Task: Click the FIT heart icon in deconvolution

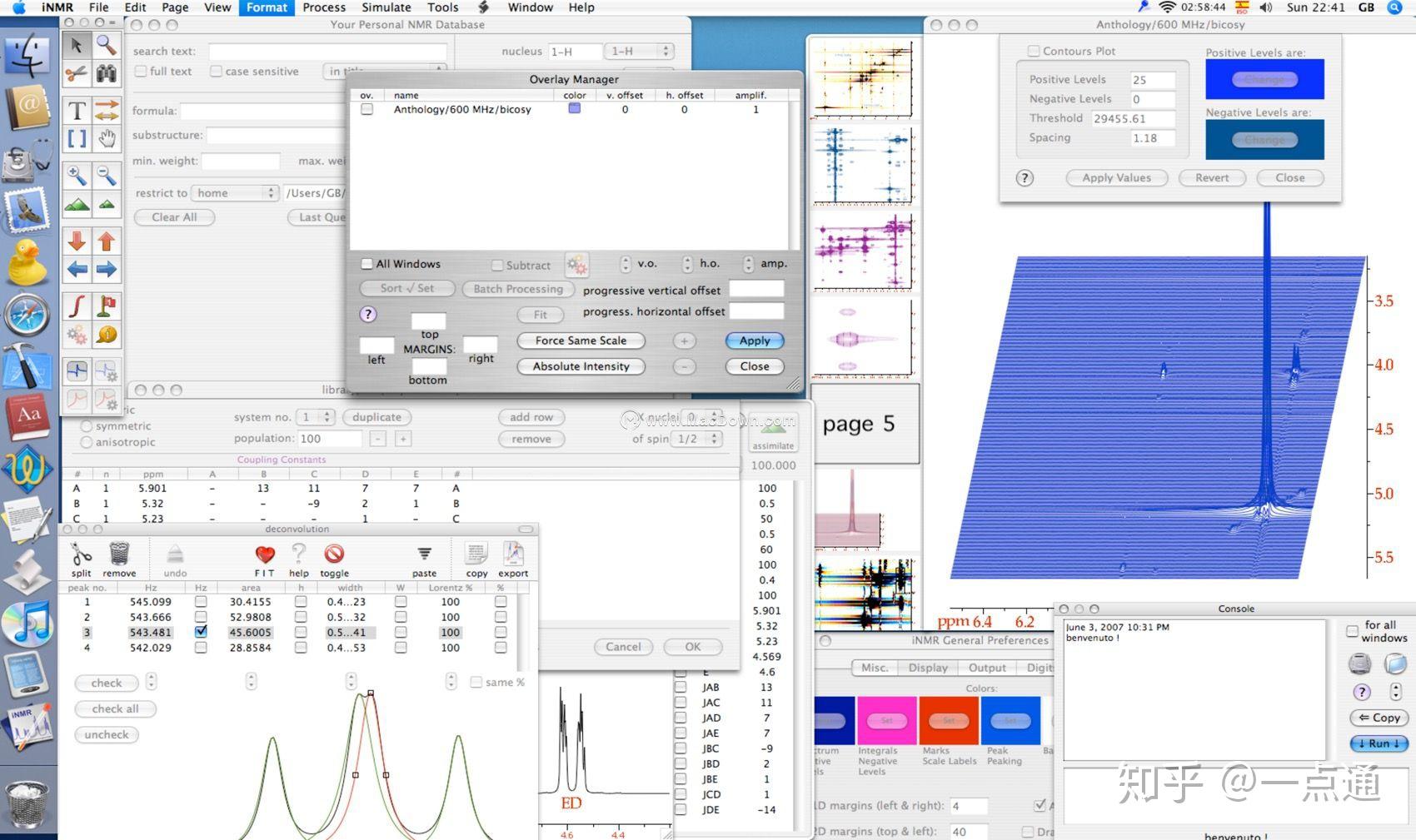Action: (x=264, y=554)
